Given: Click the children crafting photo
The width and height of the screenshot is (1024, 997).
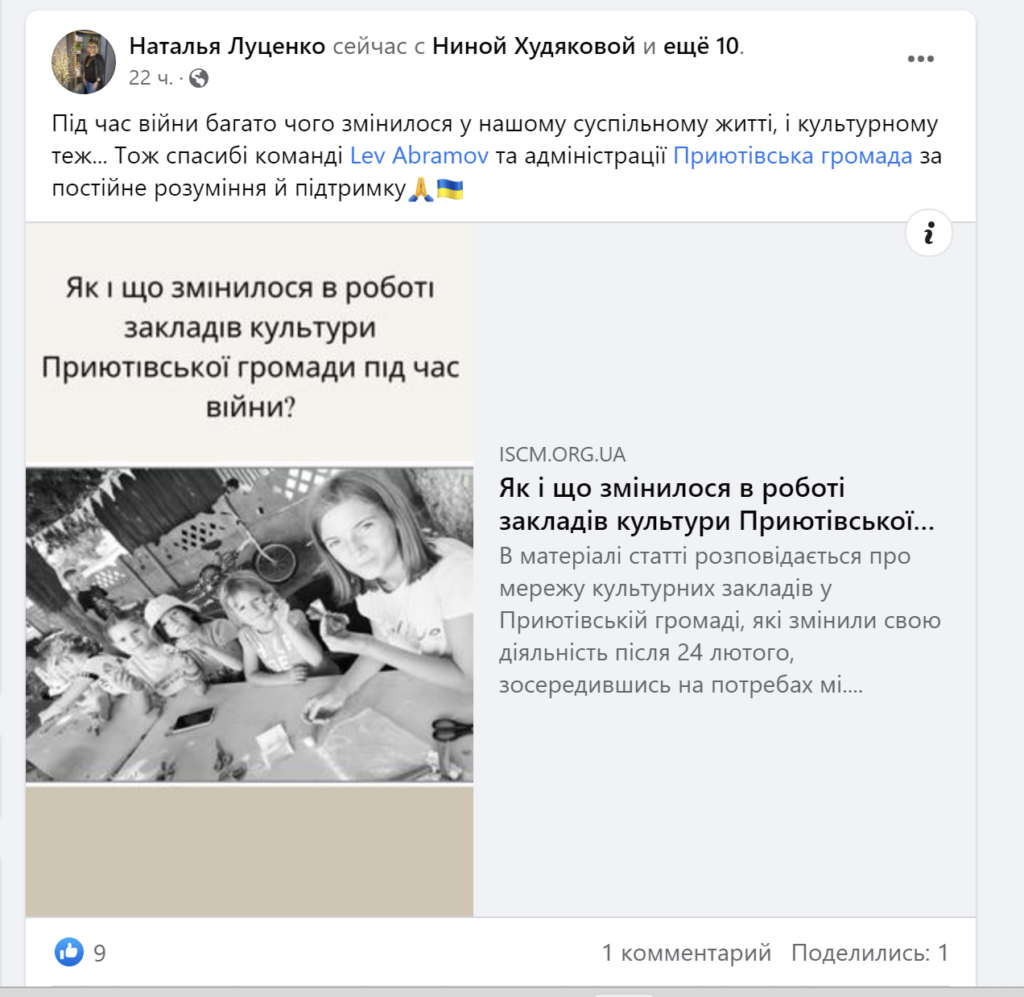Looking at the screenshot, I should coord(249,624).
